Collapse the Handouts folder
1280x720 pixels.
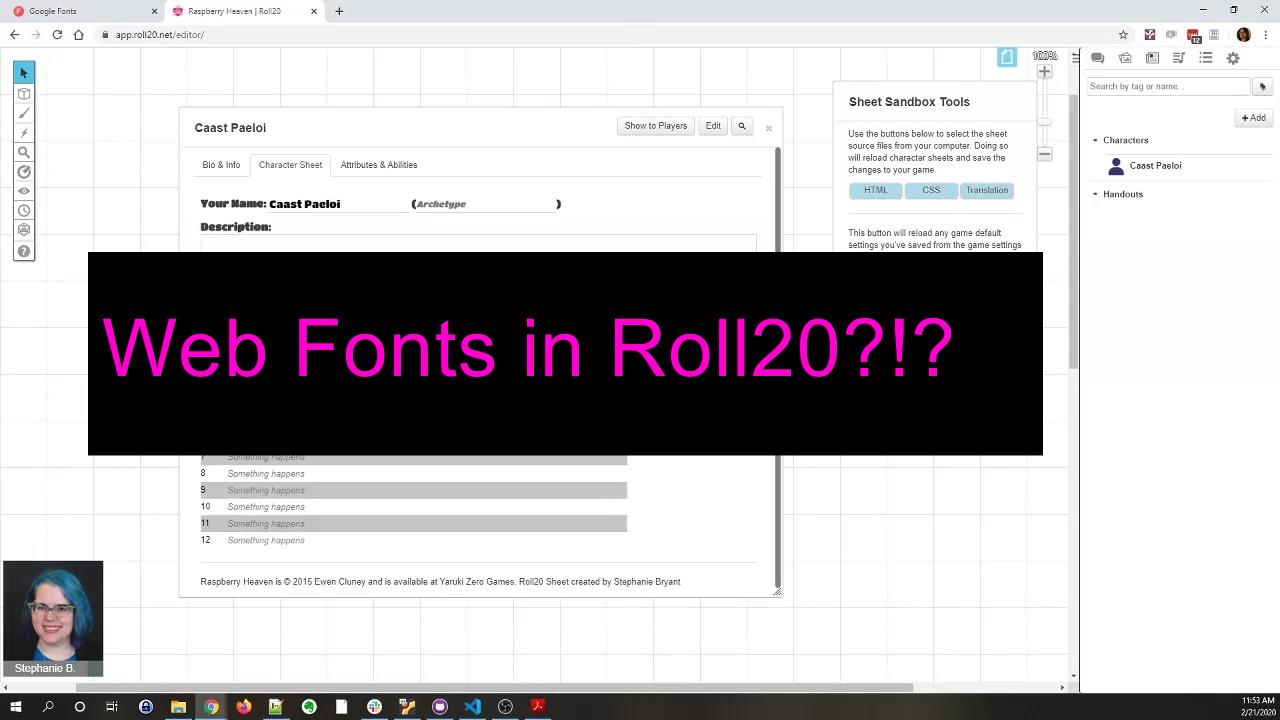[x=1095, y=194]
